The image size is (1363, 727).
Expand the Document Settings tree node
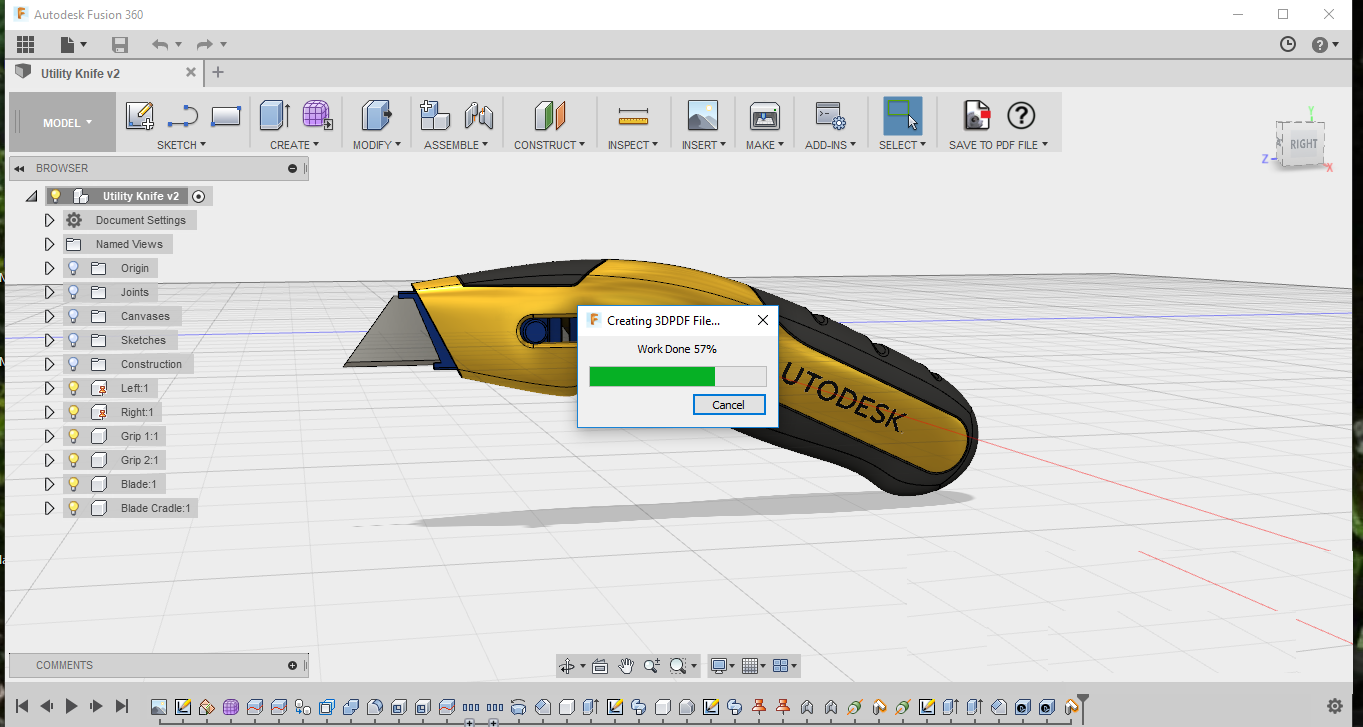pos(49,220)
